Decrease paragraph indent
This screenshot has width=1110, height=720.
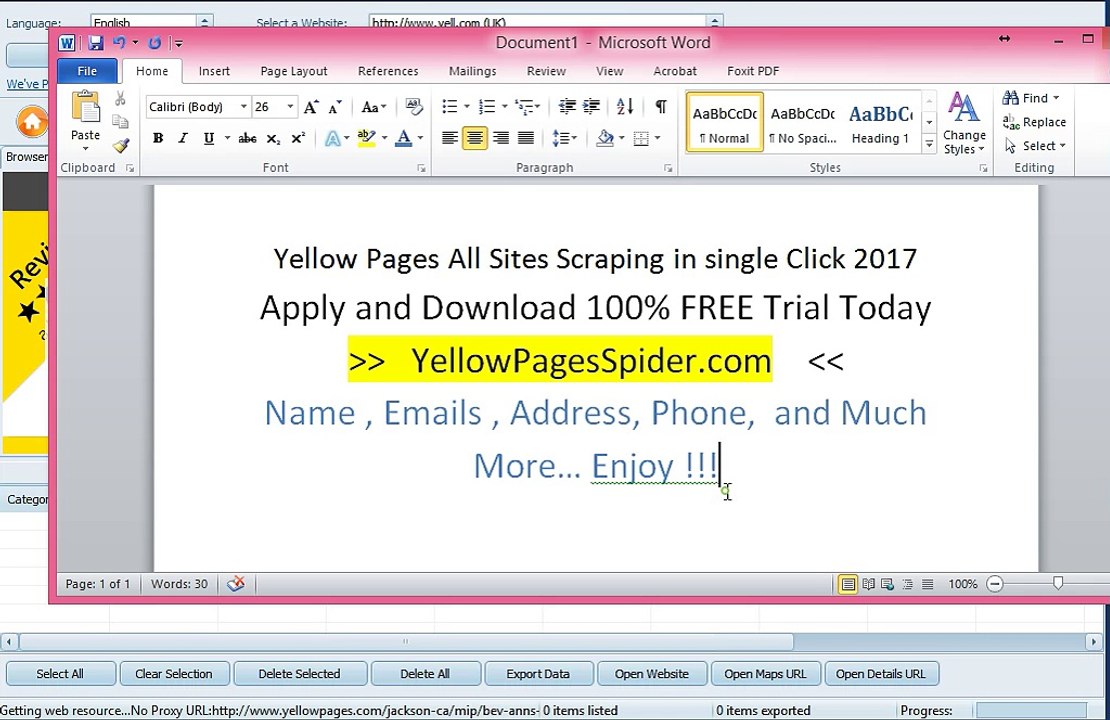click(x=567, y=107)
